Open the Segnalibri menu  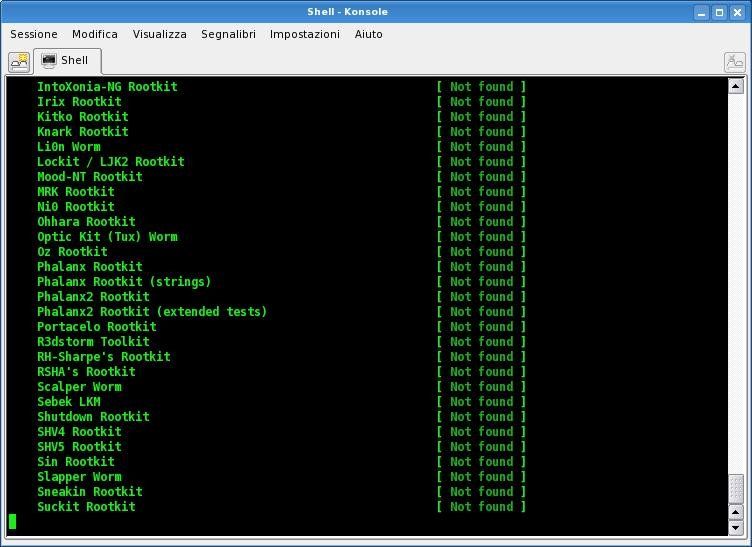pyautogui.click(x=228, y=34)
